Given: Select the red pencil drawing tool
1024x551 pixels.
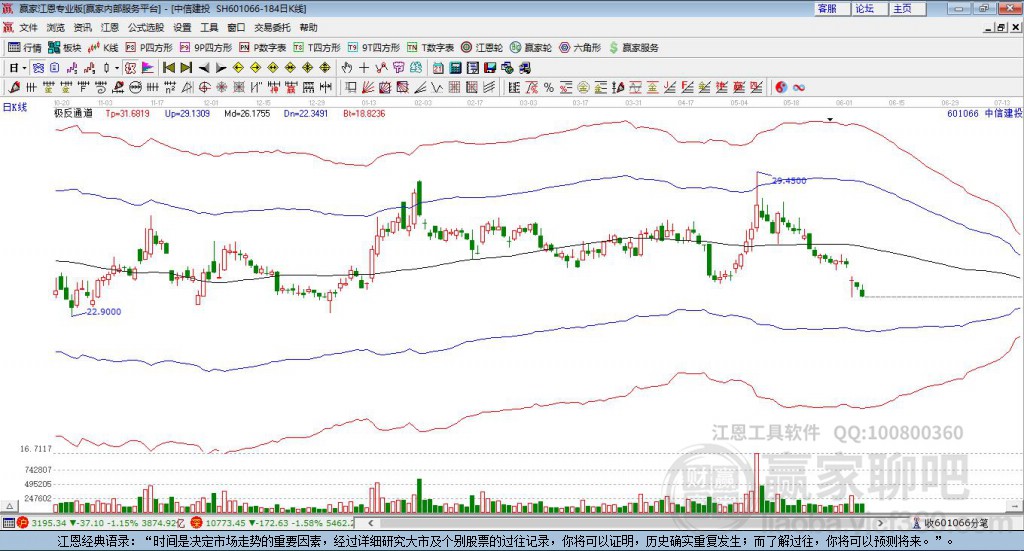Looking at the screenshot, I should click(14, 87).
